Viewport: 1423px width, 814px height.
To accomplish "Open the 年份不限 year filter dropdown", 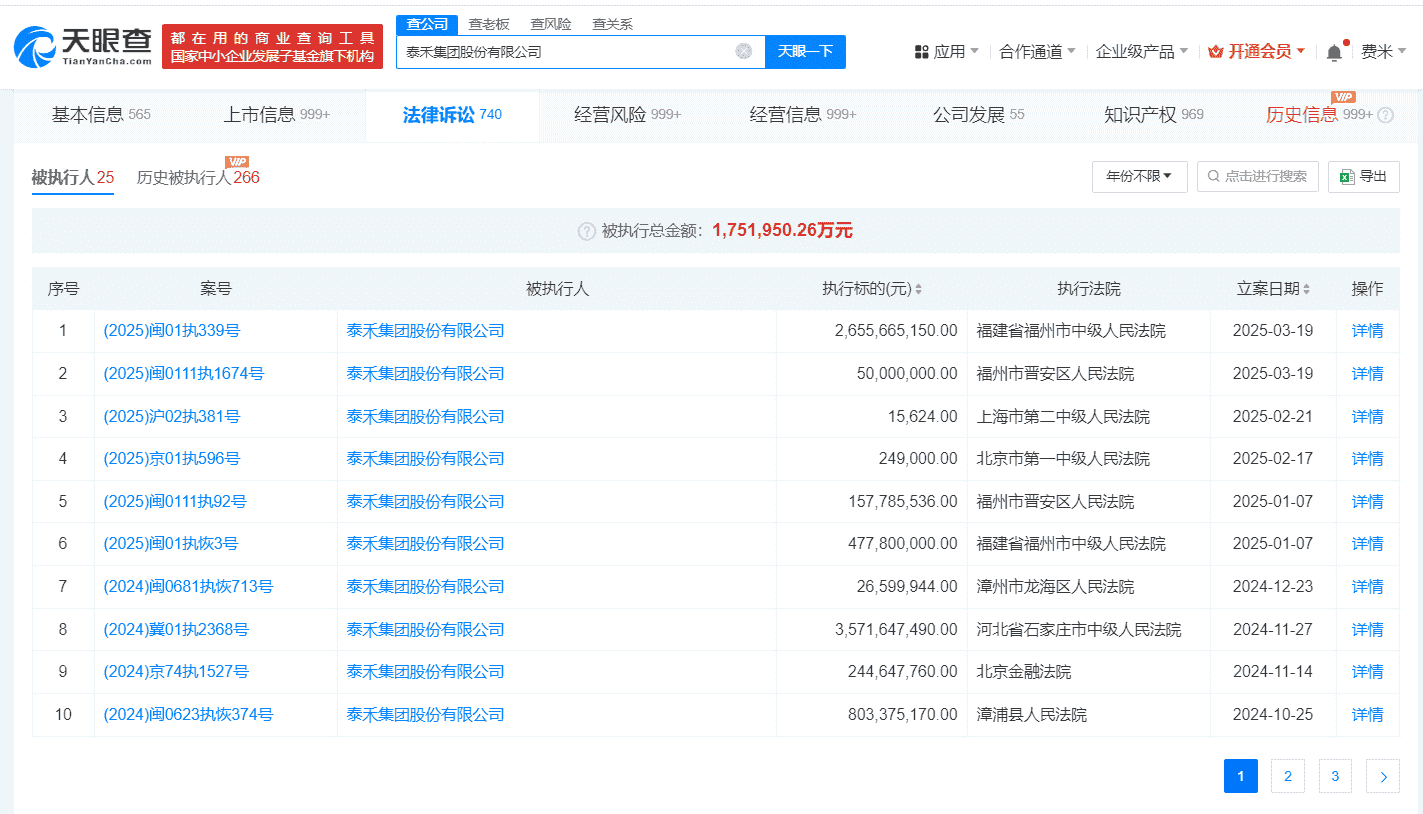I will pyautogui.click(x=1139, y=176).
